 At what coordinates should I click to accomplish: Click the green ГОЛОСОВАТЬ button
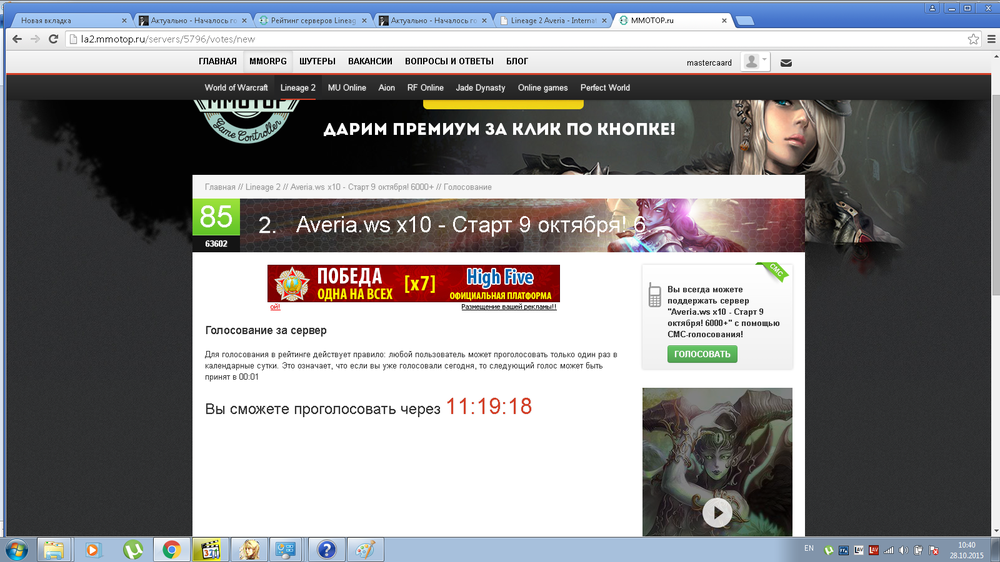pos(702,354)
